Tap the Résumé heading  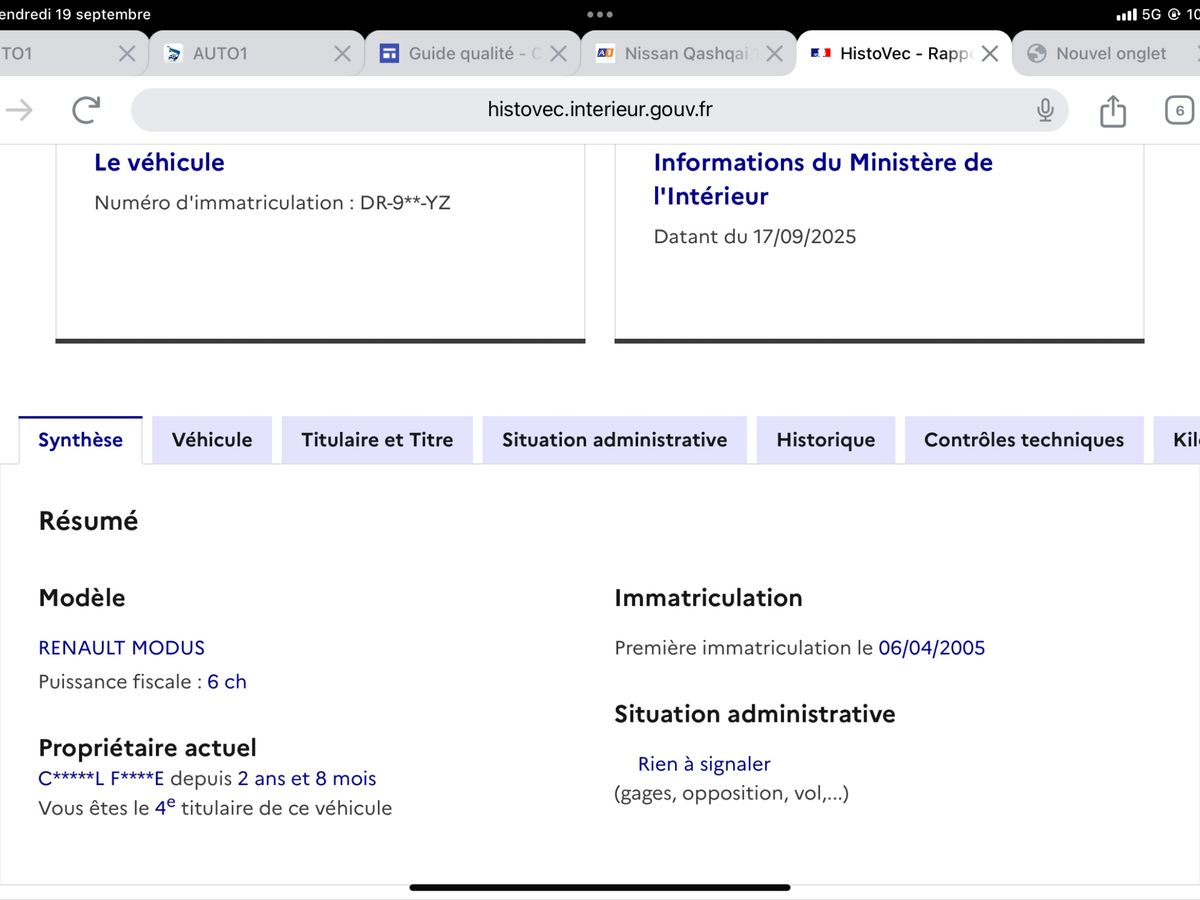tap(88, 521)
